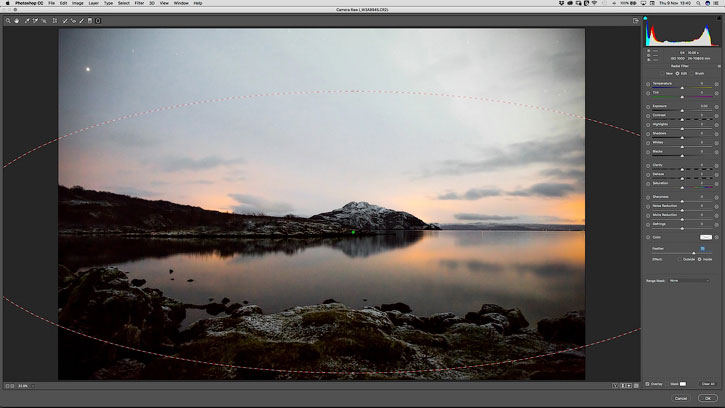This screenshot has height=408, width=725.
Task: Click the swap before/after settings icon
Action: (623, 385)
